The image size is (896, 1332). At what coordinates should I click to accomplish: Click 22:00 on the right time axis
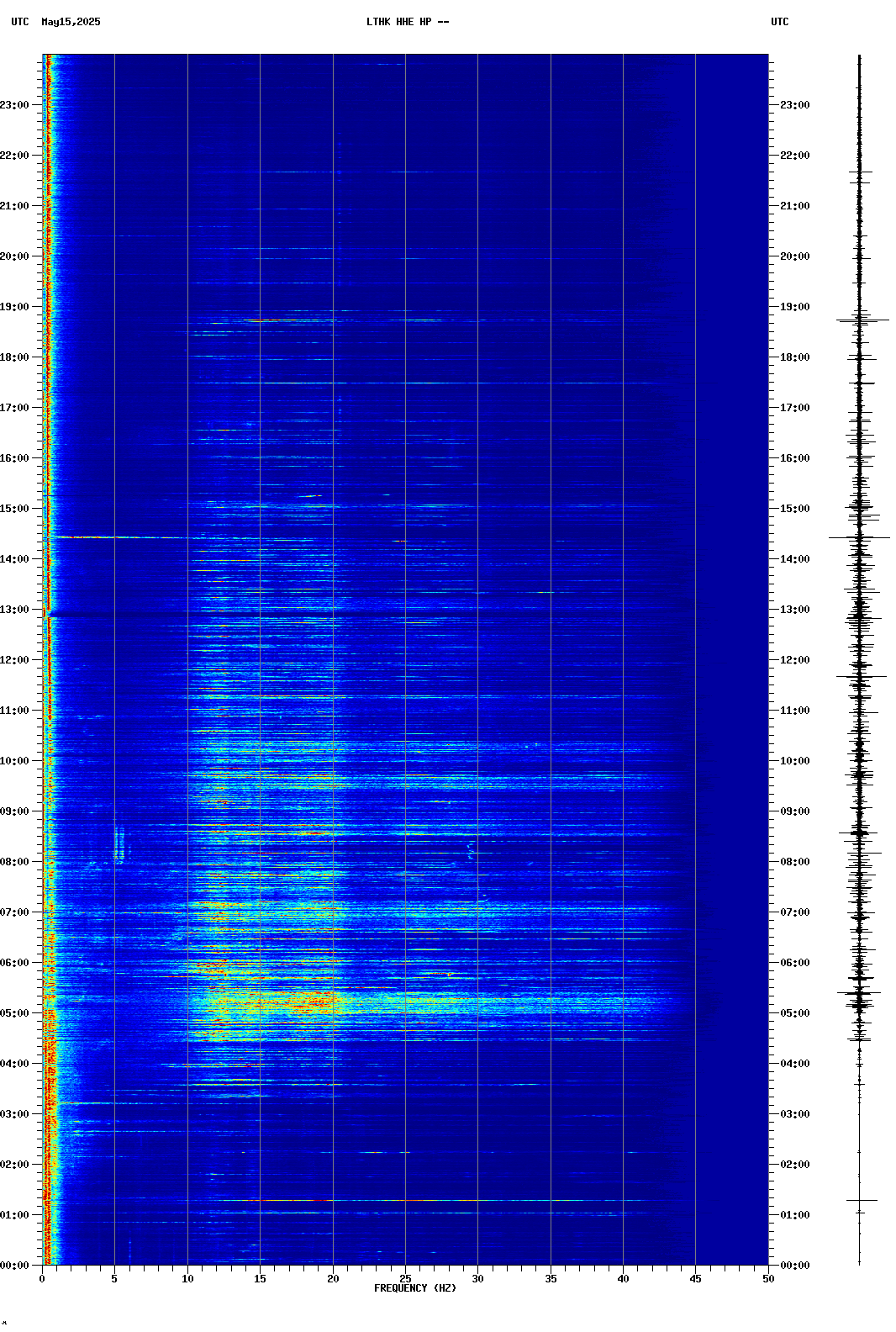coord(795,156)
